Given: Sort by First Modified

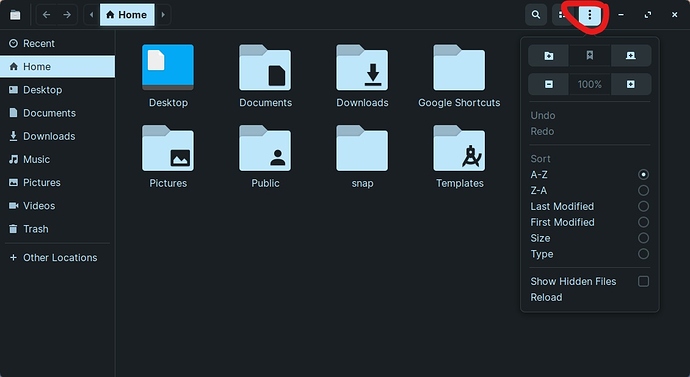Looking at the screenshot, I should point(590,222).
